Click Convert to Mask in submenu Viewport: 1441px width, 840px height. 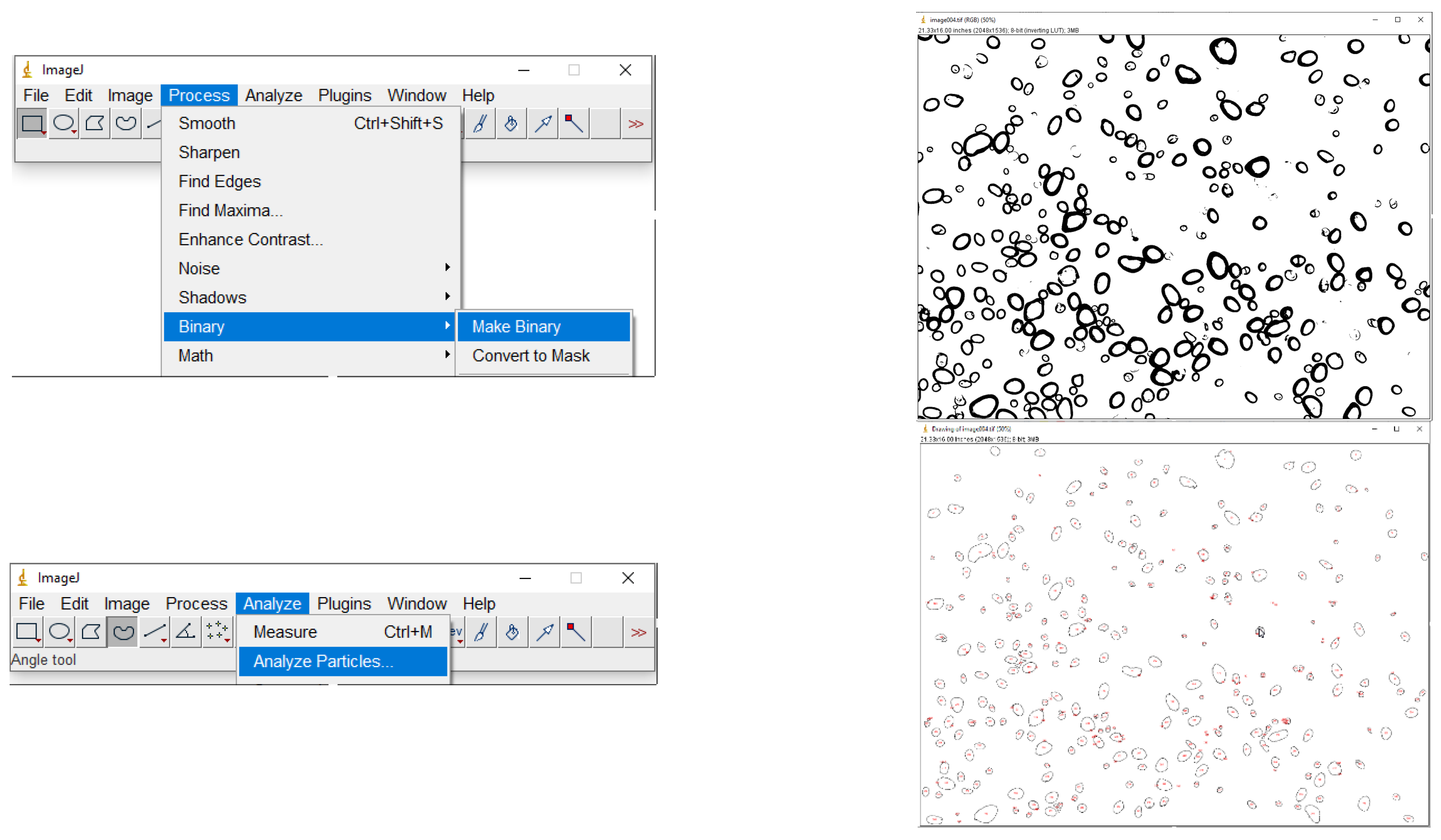tap(543, 356)
